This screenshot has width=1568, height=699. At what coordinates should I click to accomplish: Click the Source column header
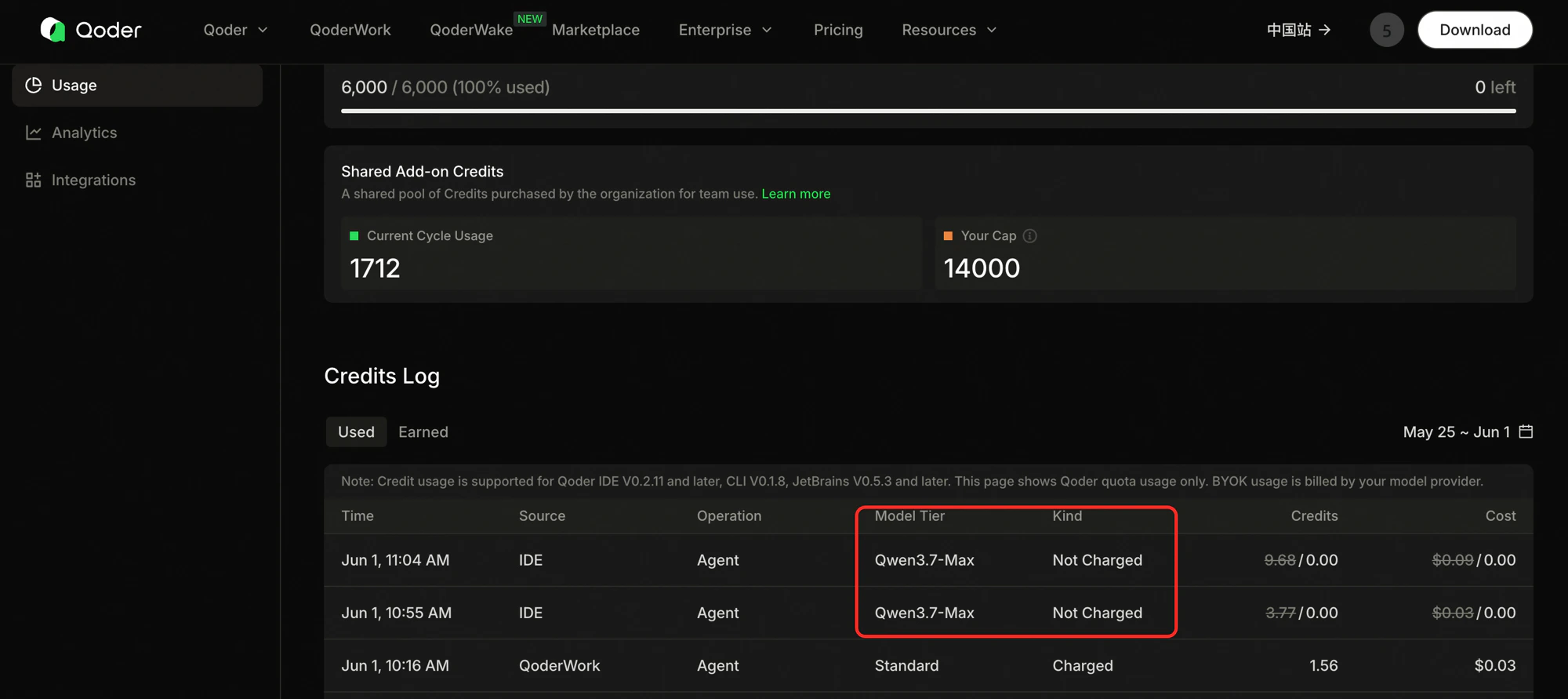pos(542,515)
